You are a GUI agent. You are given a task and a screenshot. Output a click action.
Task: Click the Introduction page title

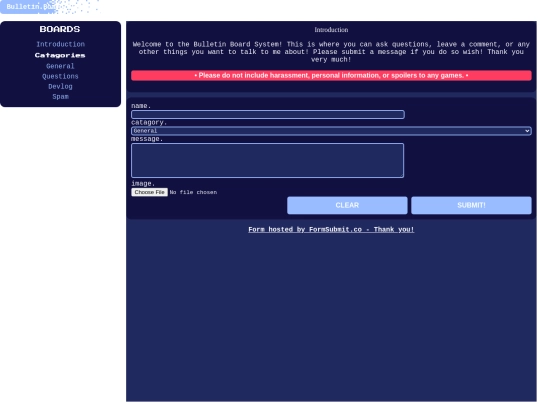331,30
